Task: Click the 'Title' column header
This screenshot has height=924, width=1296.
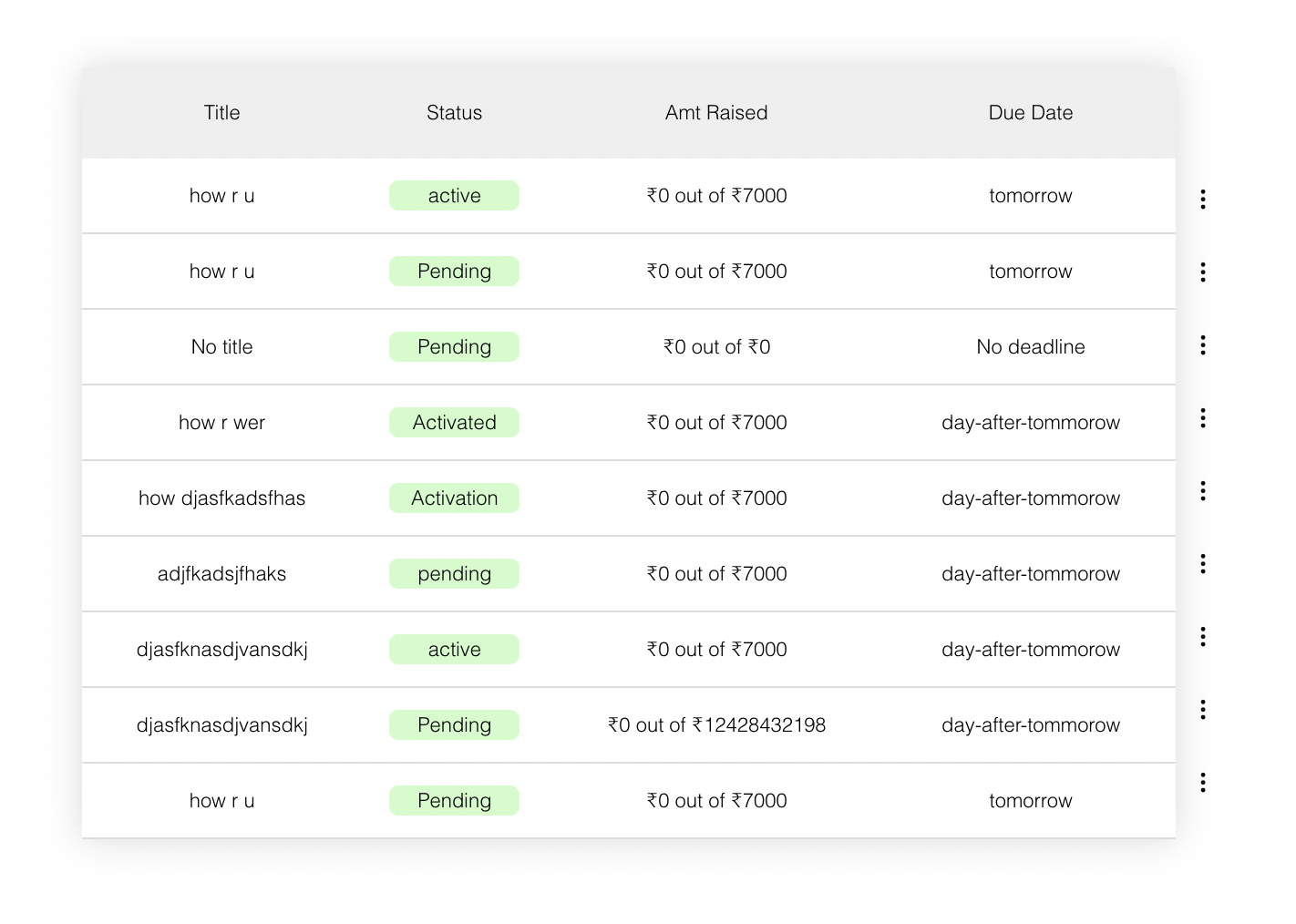Action: [221, 113]
